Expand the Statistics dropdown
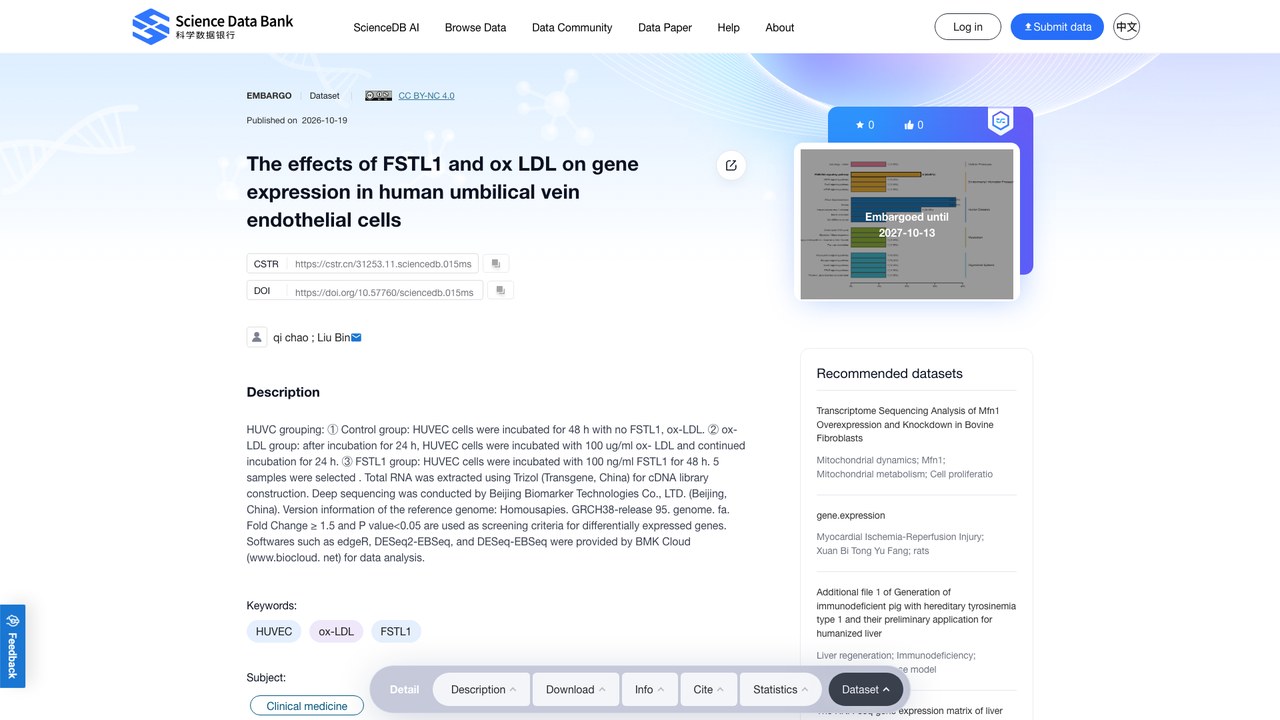 point(781,689)
